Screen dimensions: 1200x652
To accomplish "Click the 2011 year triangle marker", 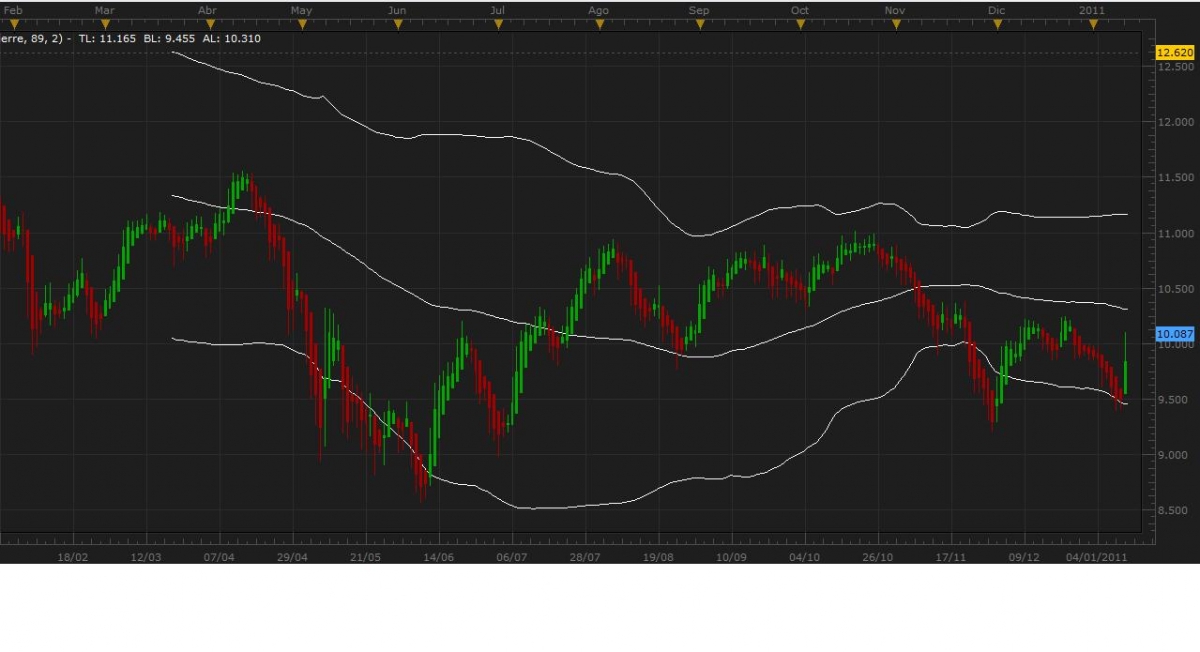I will (1092, 23).
